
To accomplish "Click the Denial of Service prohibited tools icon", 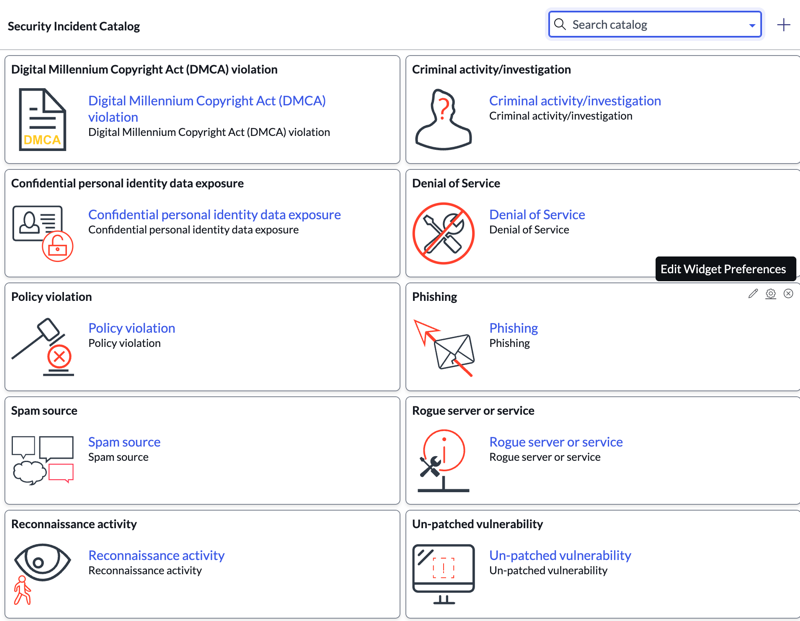I will 443,233.
